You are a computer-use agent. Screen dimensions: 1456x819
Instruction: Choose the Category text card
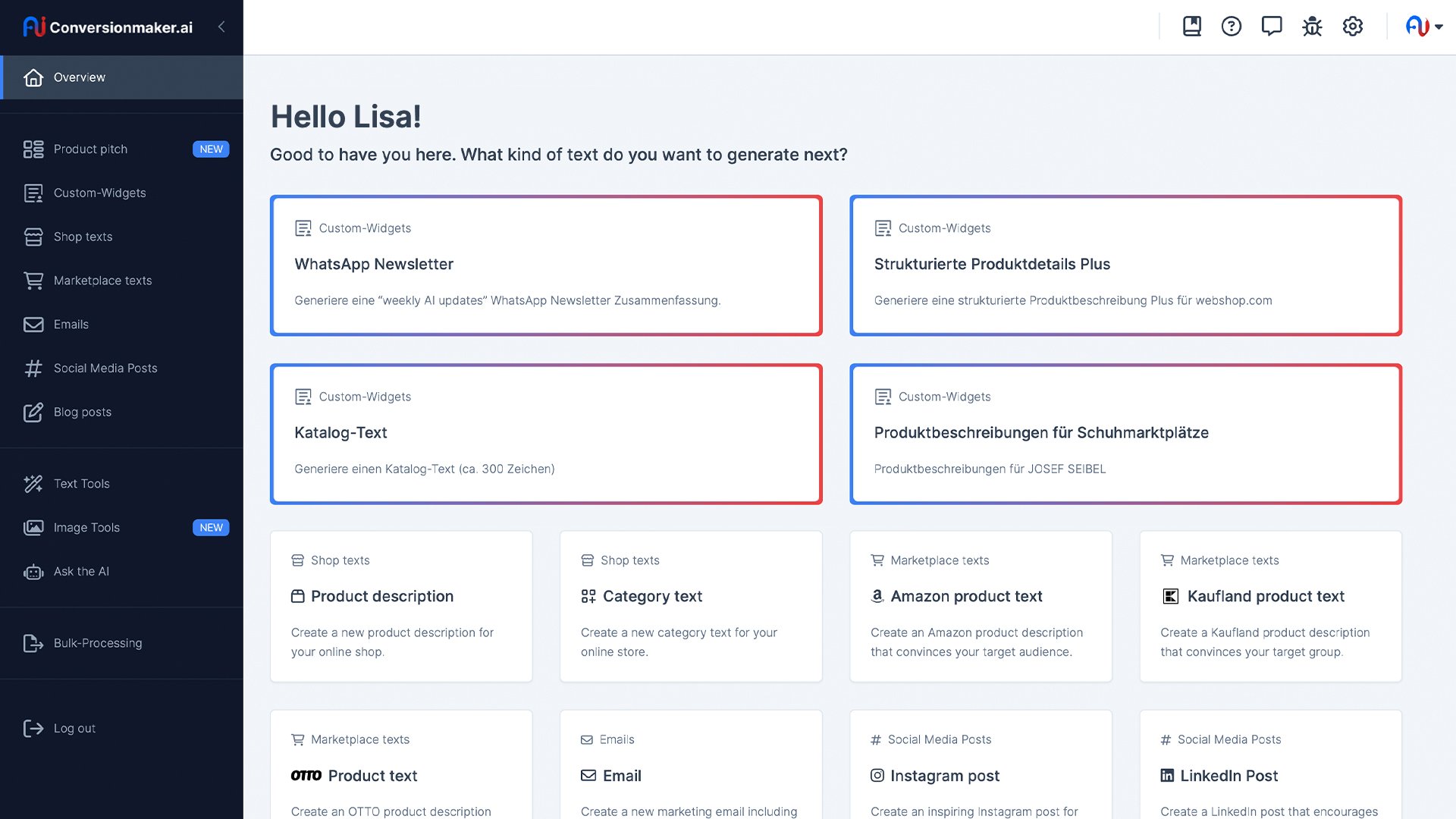point(690,607)
